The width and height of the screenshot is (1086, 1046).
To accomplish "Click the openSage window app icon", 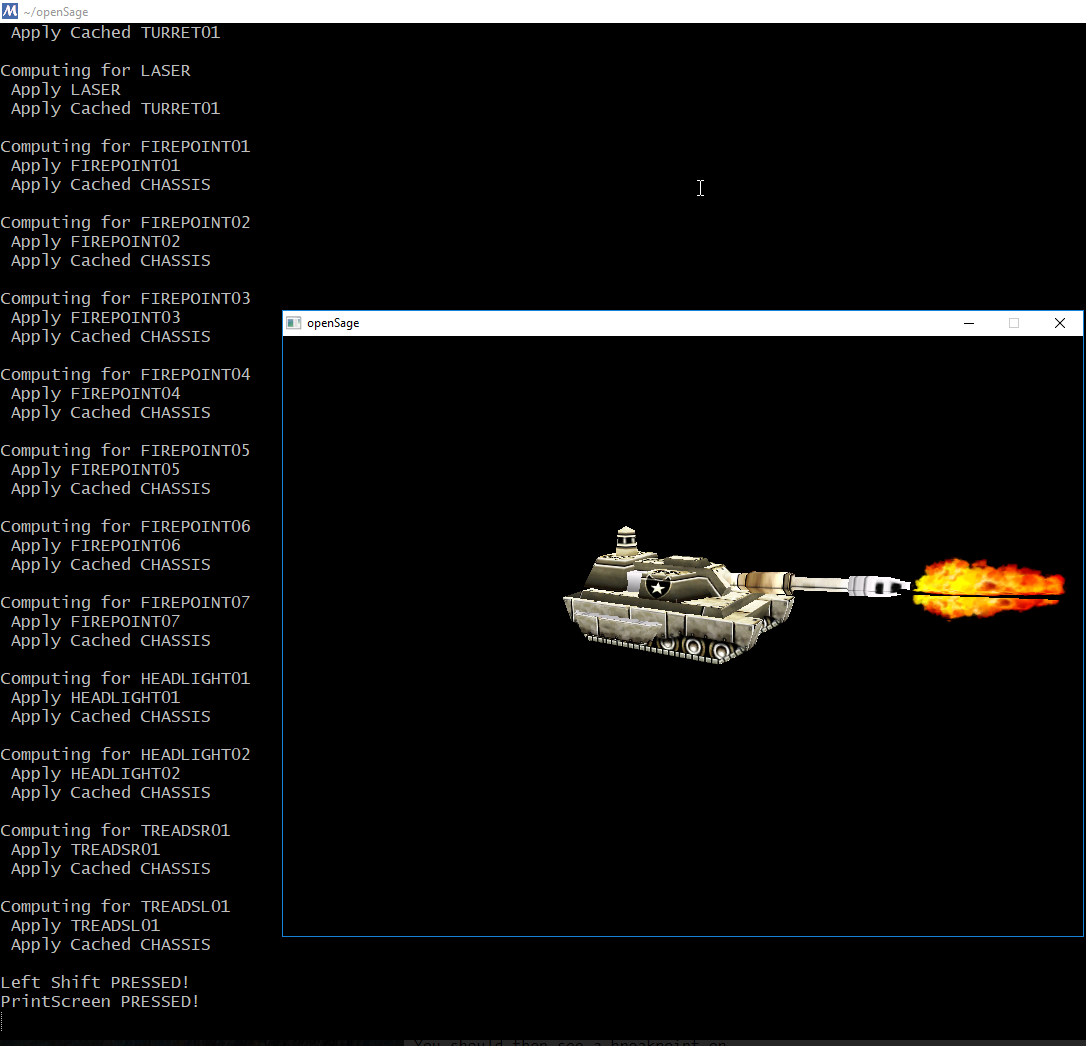I will tap(294, 323).
